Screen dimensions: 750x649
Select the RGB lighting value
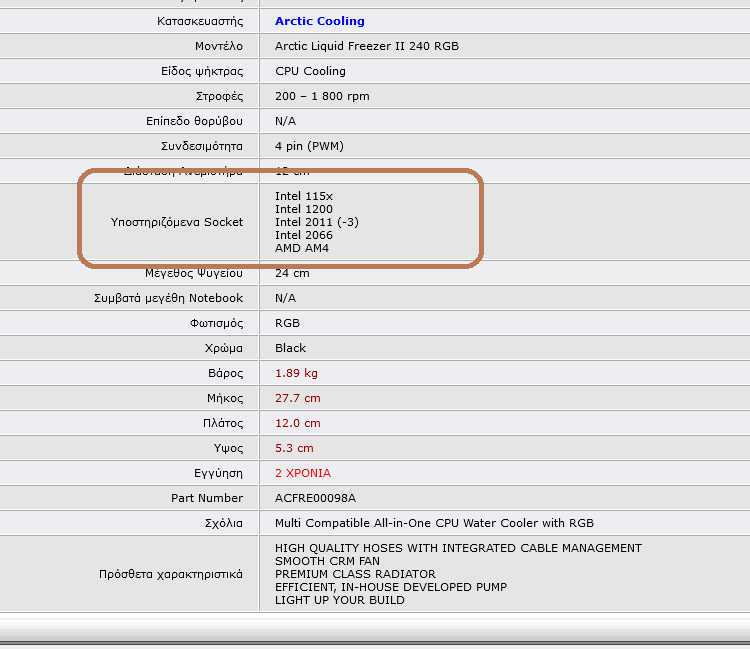pos(287,323)
